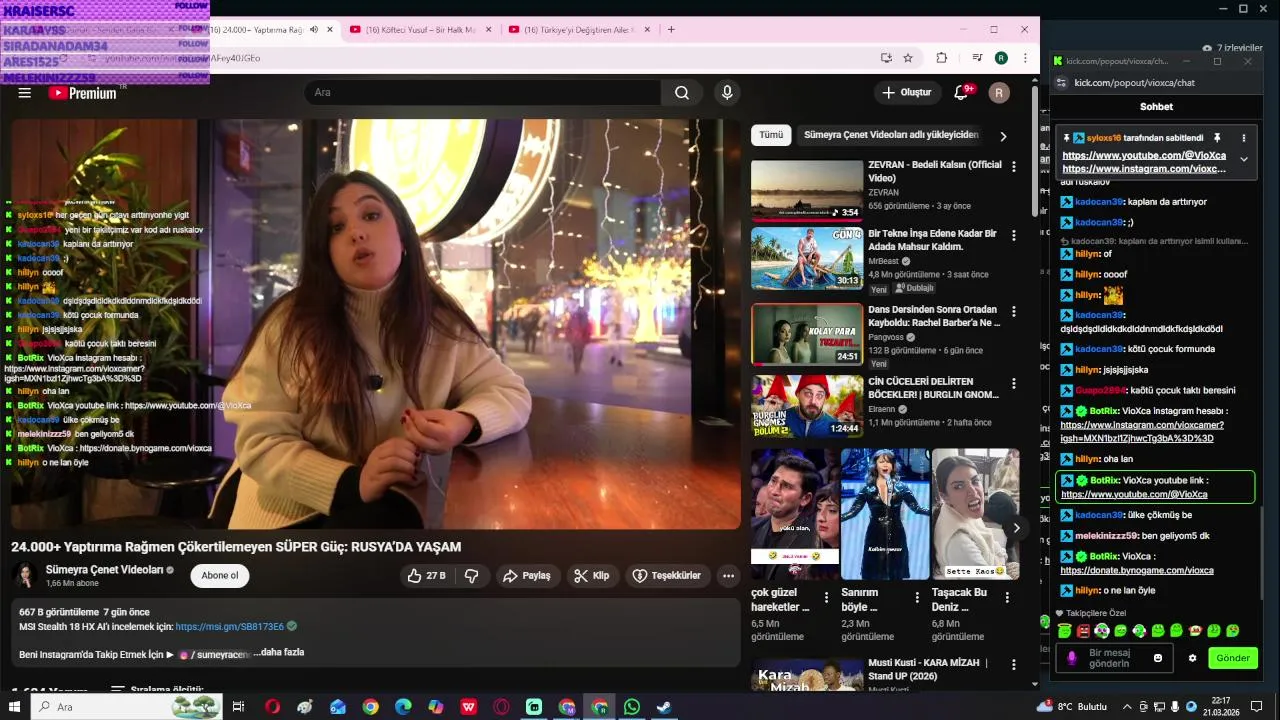This screenshot has width=1280, height=720.
Task: Expand description with ...daha fazla
Action: click(x=279, y=652)
